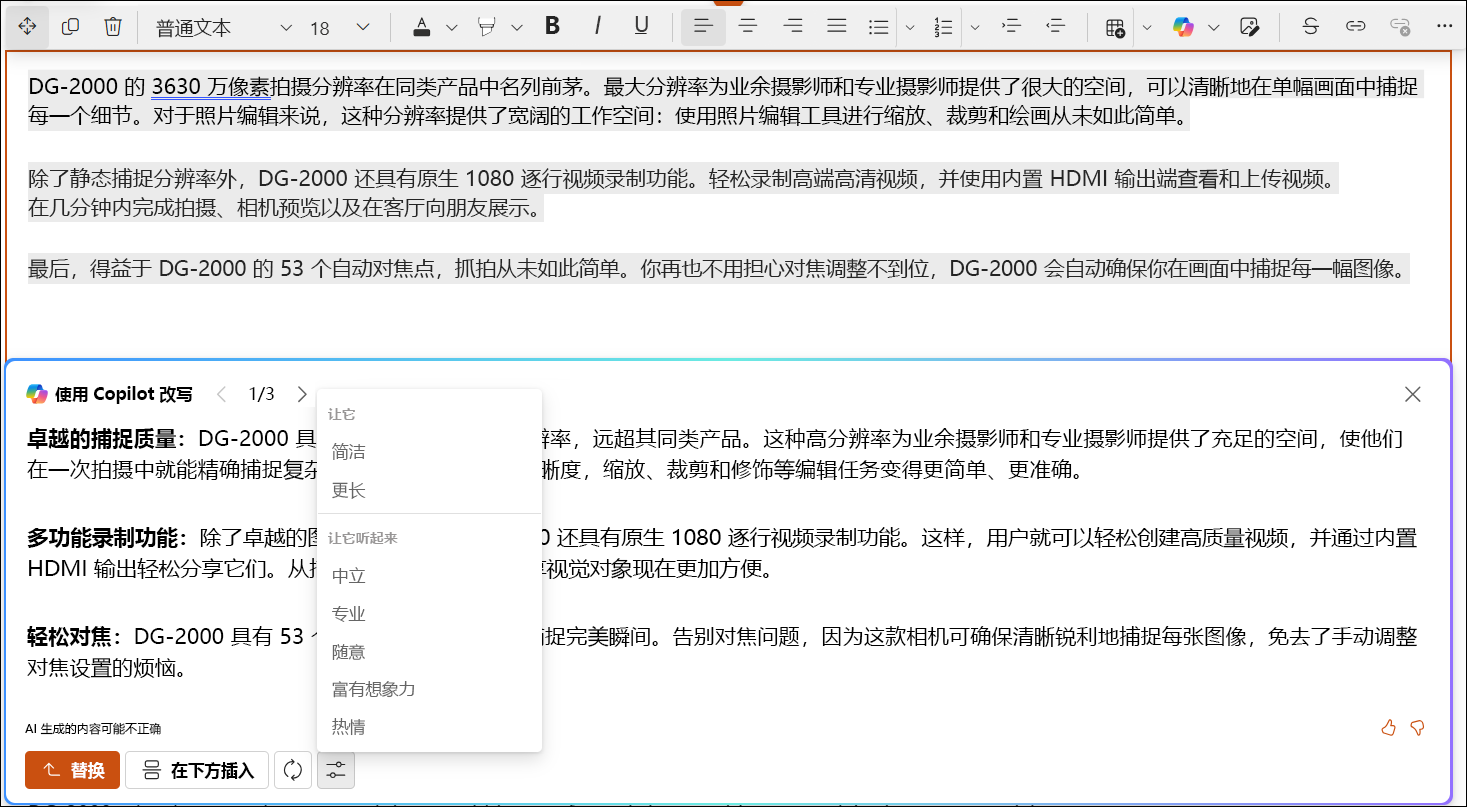The image size is (1467, 807).
Task: Click the move text box icon
Action: point(27,27)
